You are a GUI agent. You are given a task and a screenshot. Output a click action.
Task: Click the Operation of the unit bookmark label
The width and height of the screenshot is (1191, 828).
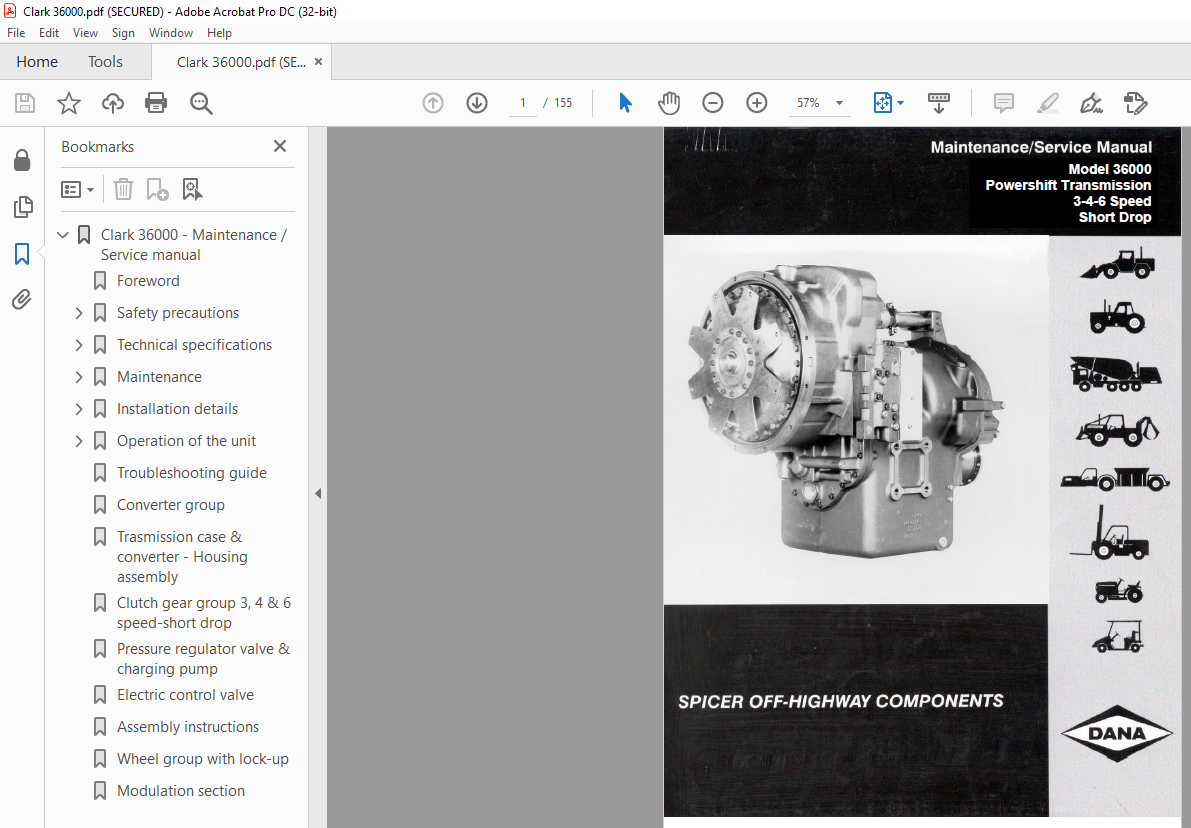(186, 441)
